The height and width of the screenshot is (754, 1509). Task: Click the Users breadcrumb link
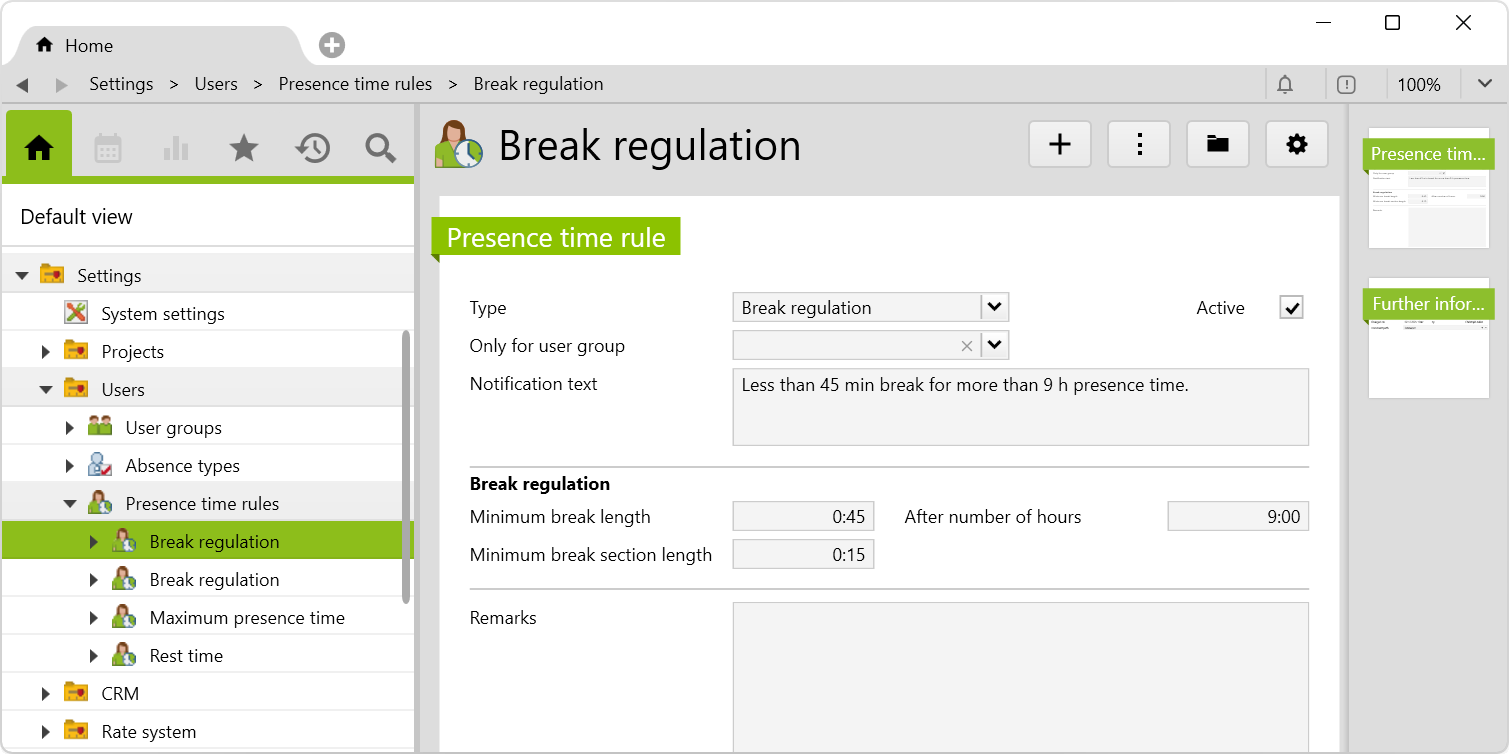tap(216, 84)
